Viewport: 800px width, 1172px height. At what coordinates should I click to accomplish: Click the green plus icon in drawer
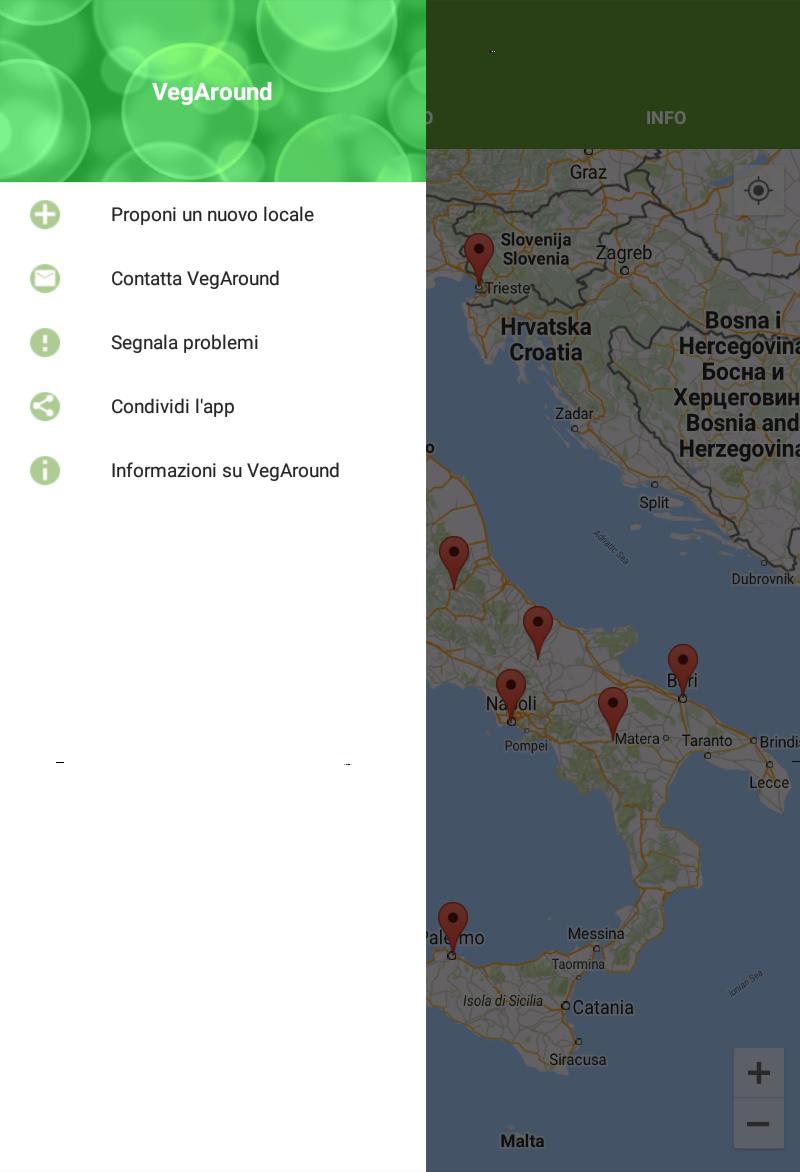point(45,215)
